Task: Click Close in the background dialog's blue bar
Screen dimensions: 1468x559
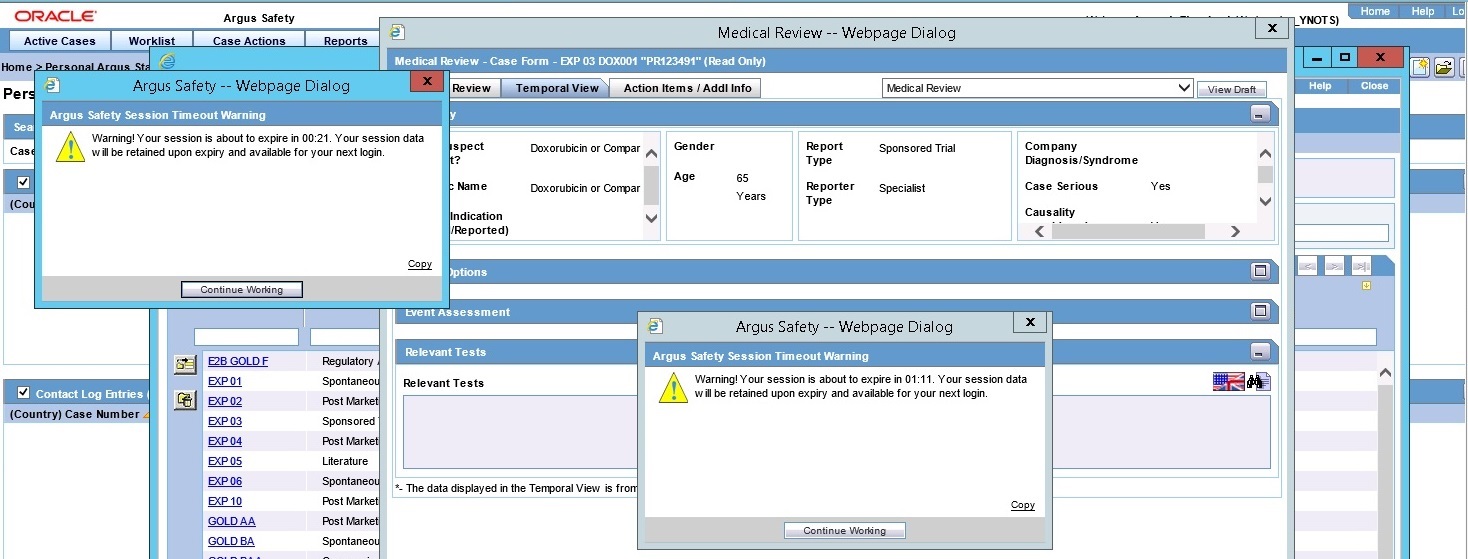Action: point(1375,86)
